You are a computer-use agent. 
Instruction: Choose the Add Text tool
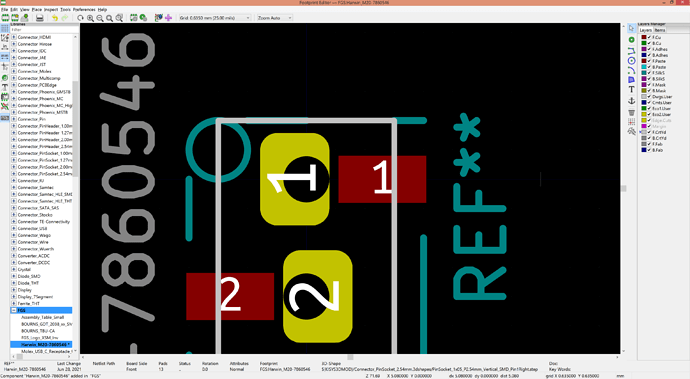631,89
